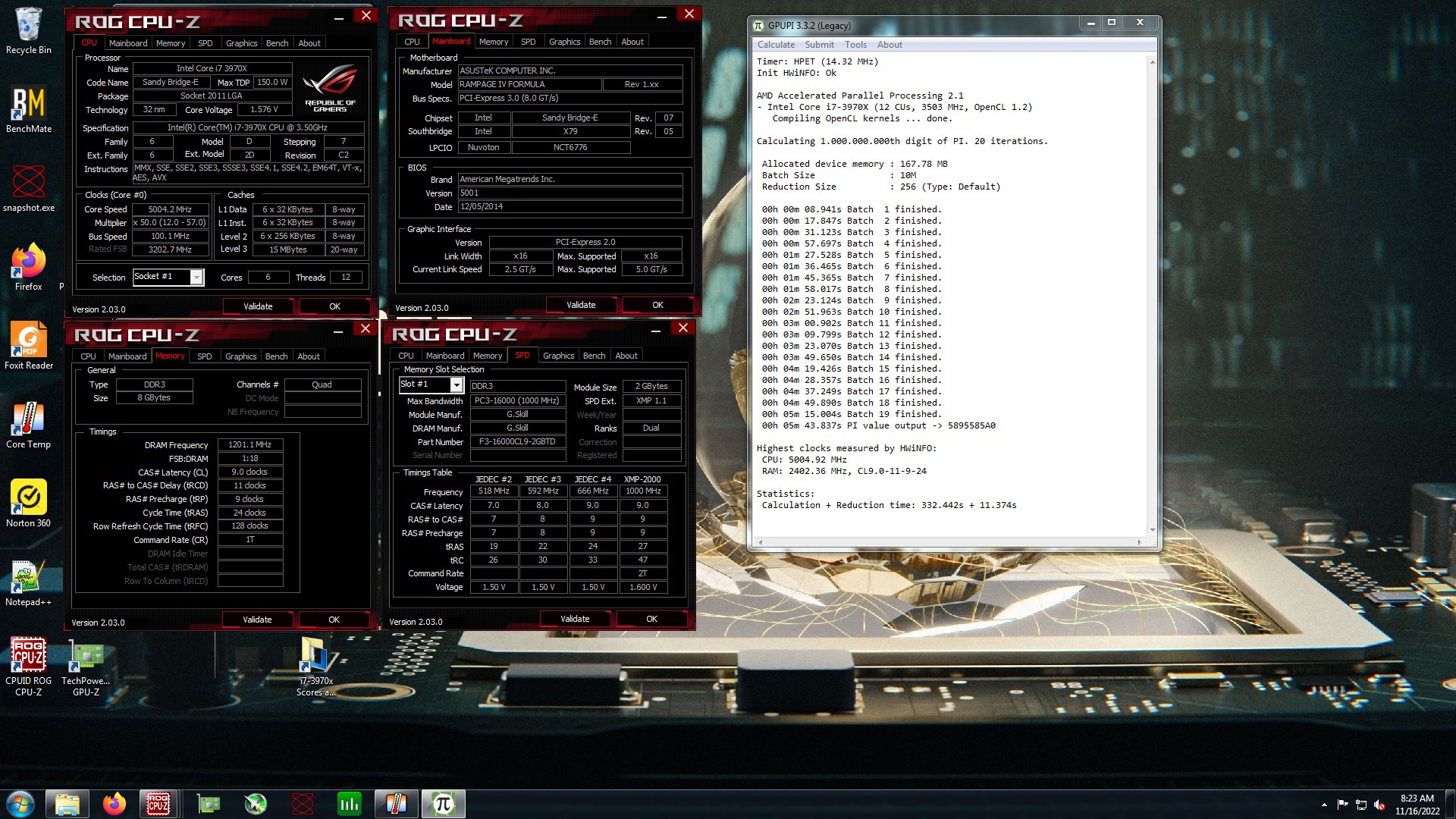1456x819 pixels.
Task: Open the i7-3970x Scores desktop folder
Action: 315,667
